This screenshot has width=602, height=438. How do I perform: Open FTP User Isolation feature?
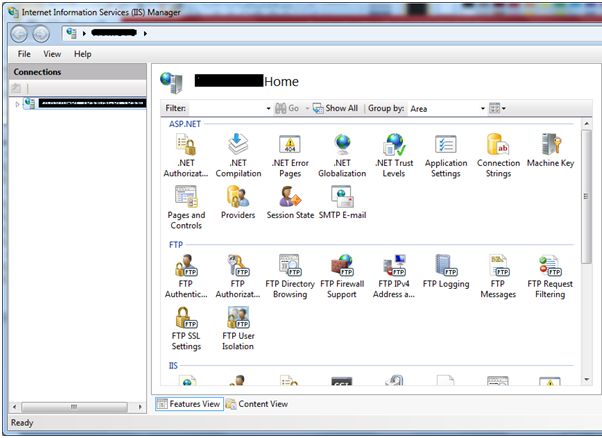pyautogui.click(x=238, y=329)
